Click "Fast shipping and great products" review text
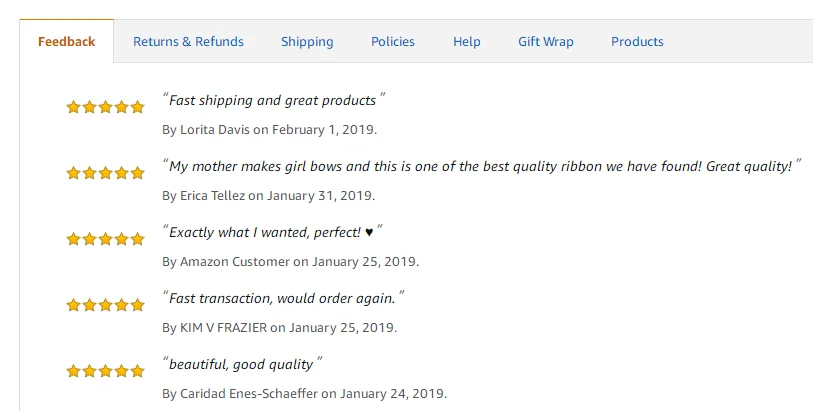 tap(273, 100)
